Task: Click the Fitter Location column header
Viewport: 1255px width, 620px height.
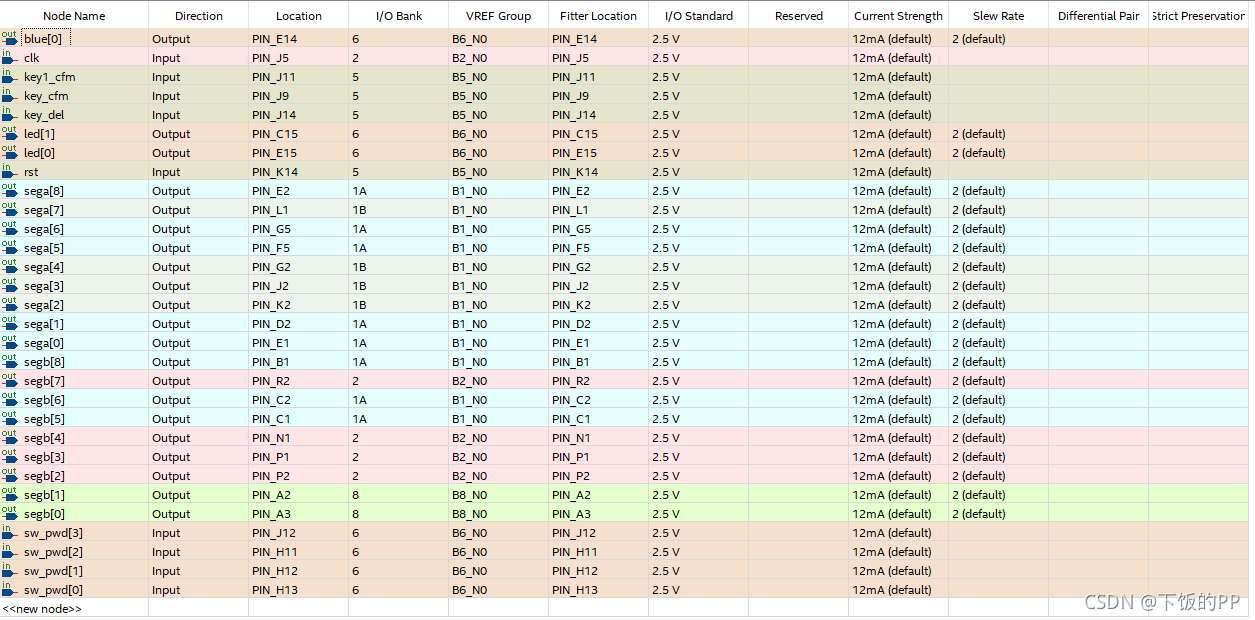Action: (599, 16)
